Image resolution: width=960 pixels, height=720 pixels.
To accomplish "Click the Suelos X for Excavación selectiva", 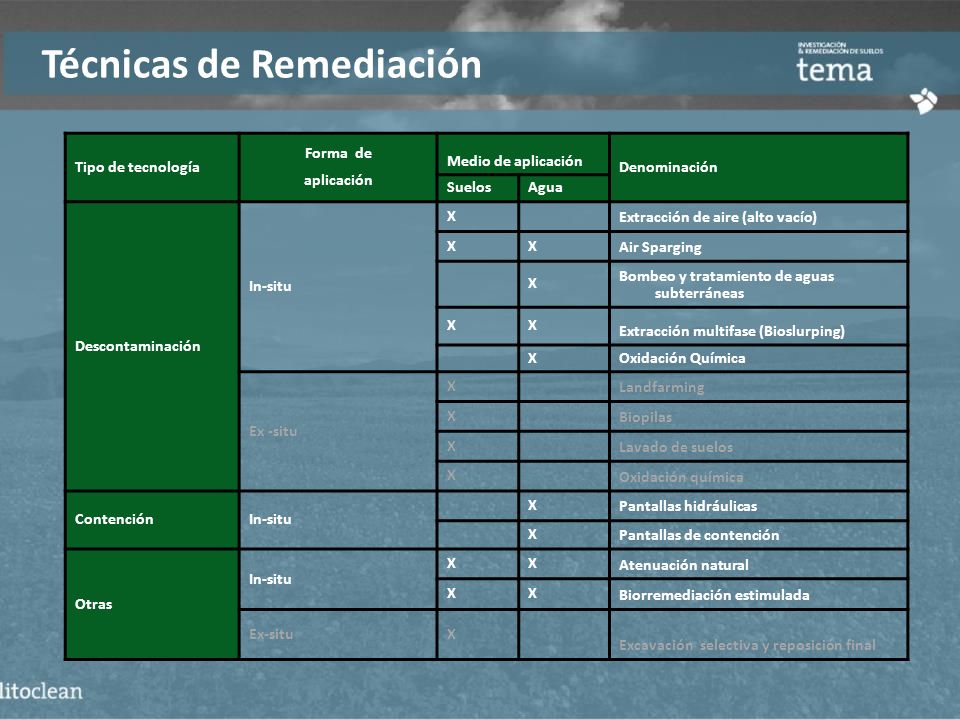I will click(451, 634).
